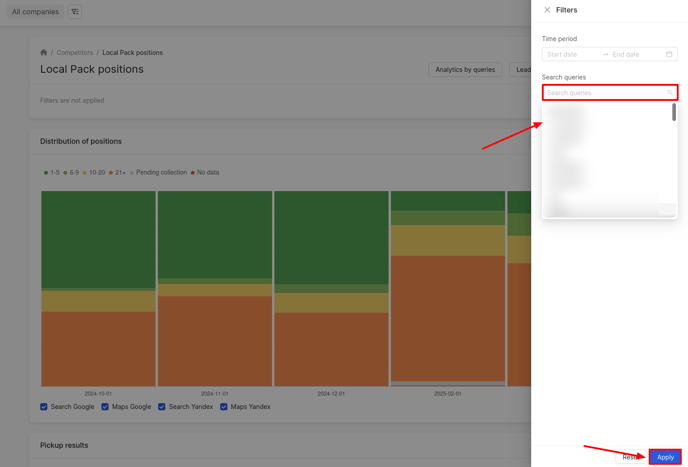The height and width of the screenshot is (467, 688).
Task: Open Competitors breadcrumb link
Action: pos(75,52)
